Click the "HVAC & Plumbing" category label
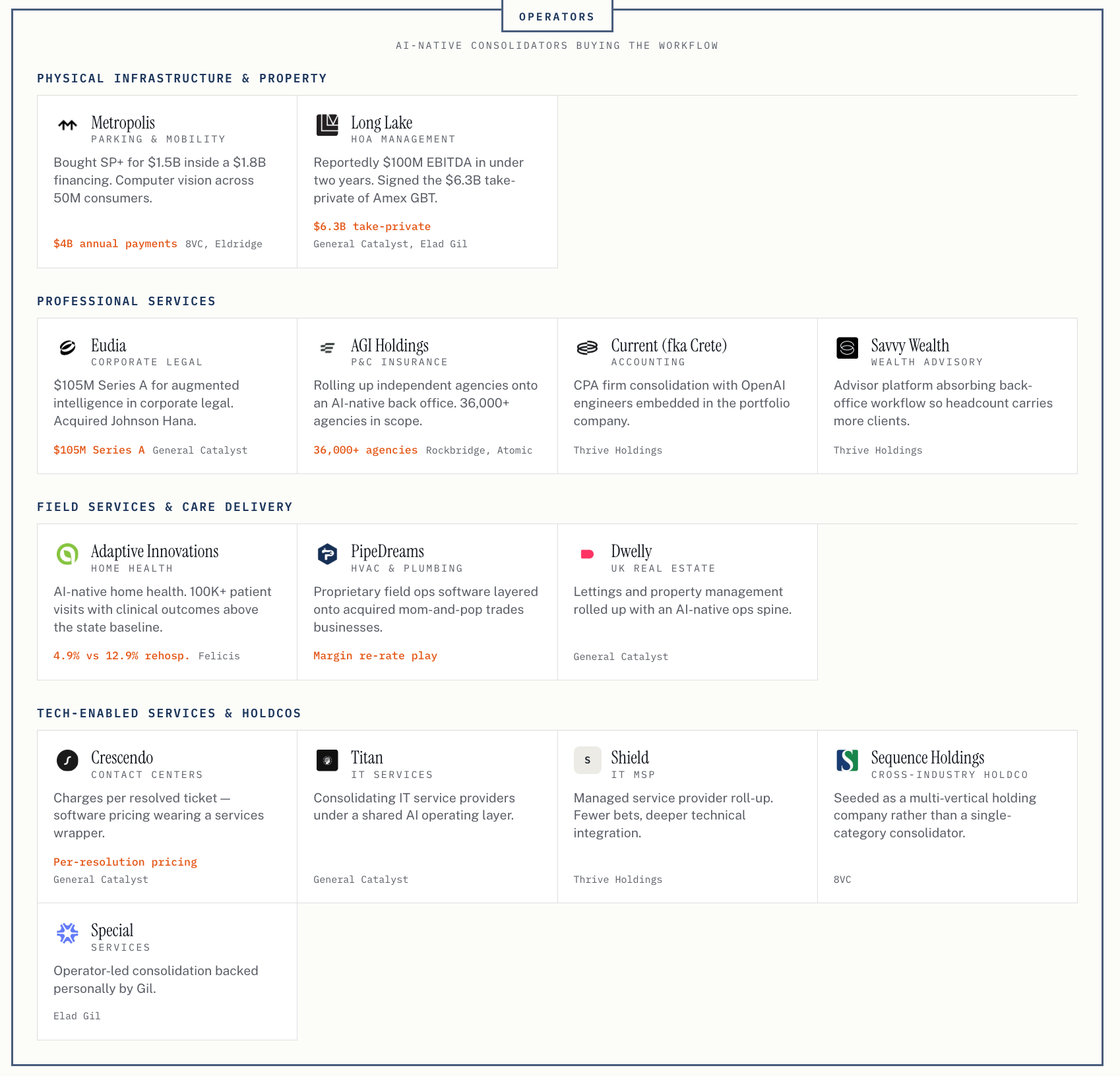1120x1076 pixels. pos(407,568)
